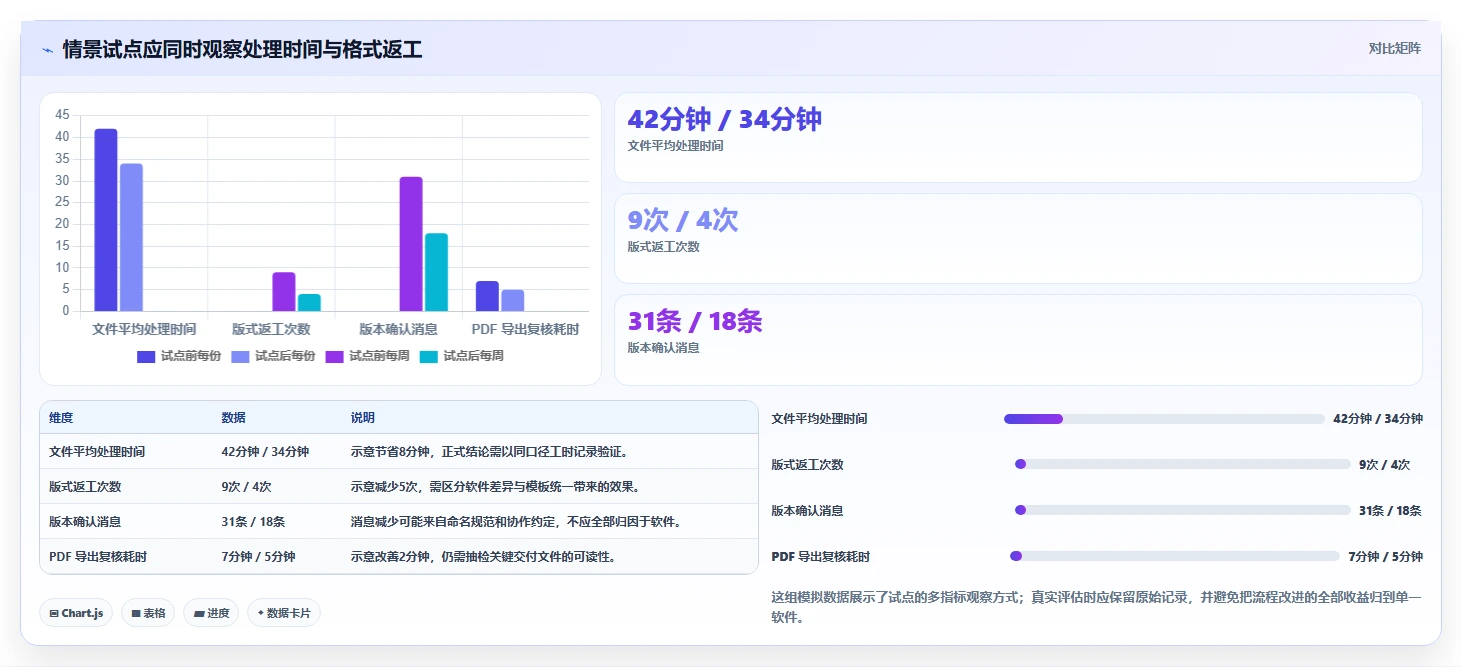This screenshot has height=667, width=1462.
Task: Select the 版本确认消息 table row label
Action: pos(85,522)
